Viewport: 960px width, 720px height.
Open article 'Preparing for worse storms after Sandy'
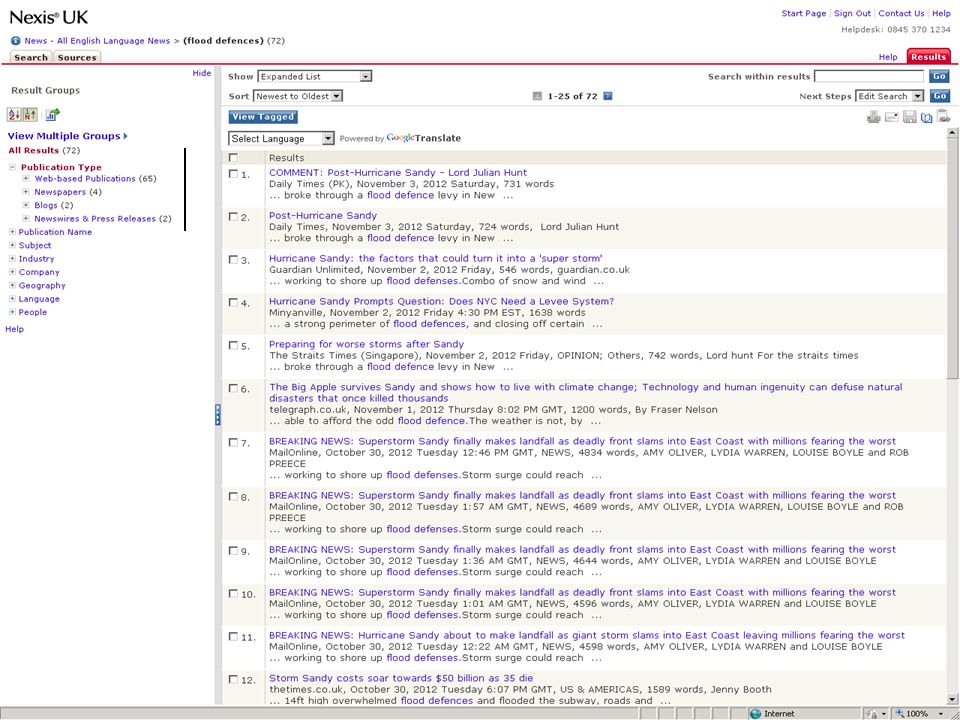(366, 344)
